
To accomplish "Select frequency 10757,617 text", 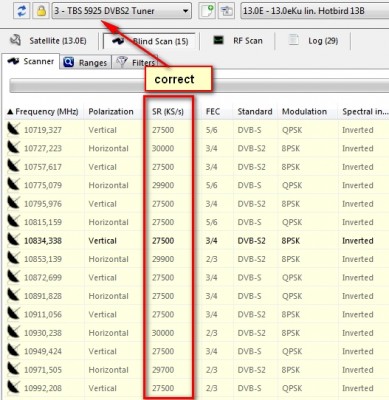I will click(43, 167).
